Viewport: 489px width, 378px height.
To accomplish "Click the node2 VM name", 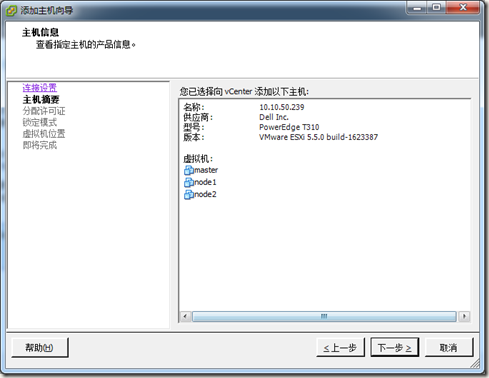I will 205,194.
